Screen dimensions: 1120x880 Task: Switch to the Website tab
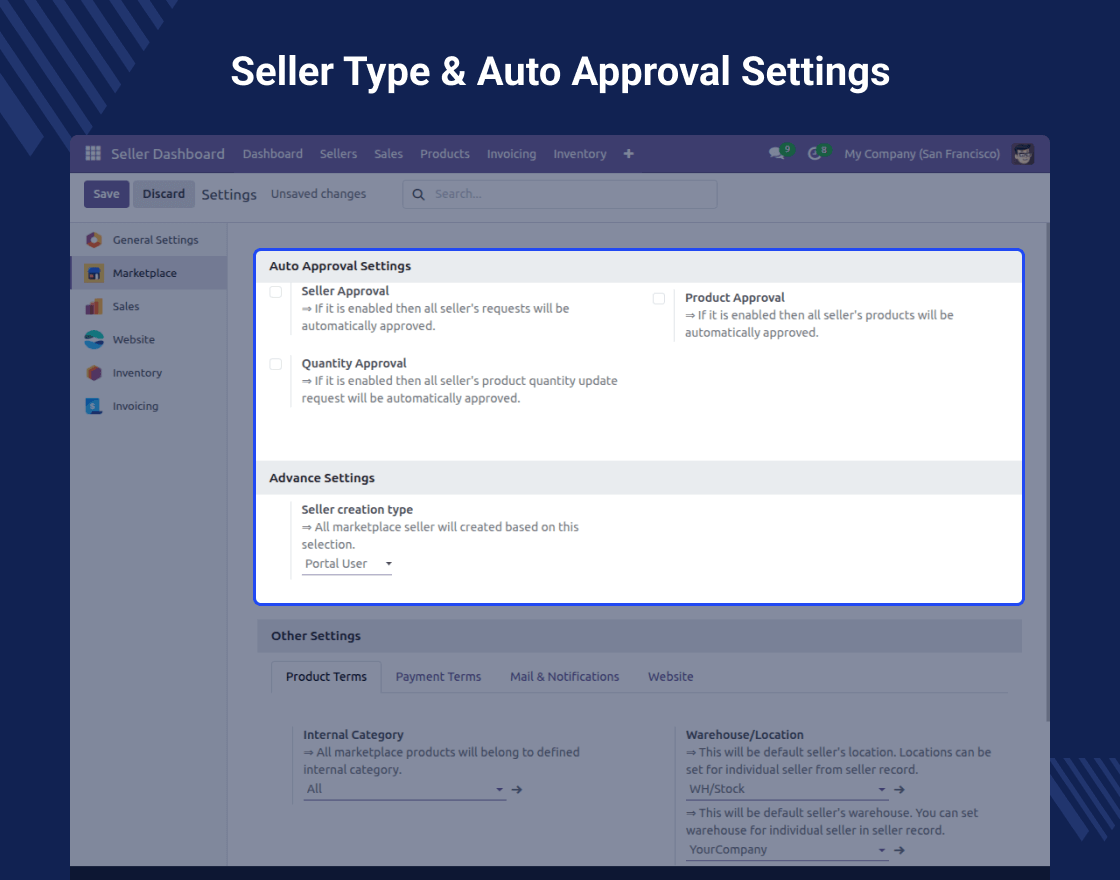pyautogui.click(x=671, y=676)
